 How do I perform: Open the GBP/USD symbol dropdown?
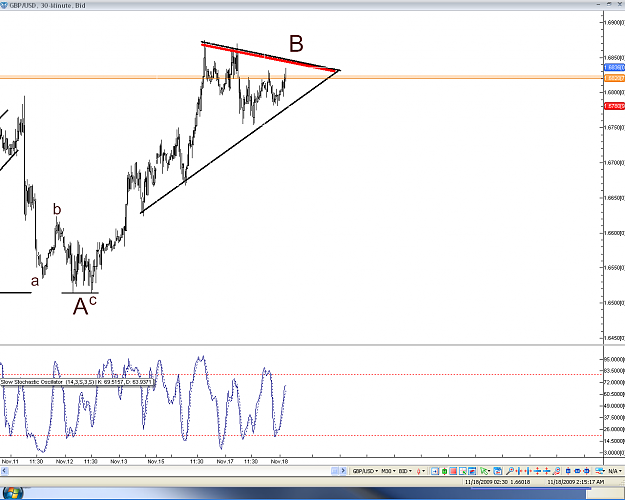pyautogui.click(x=365, y=471)
